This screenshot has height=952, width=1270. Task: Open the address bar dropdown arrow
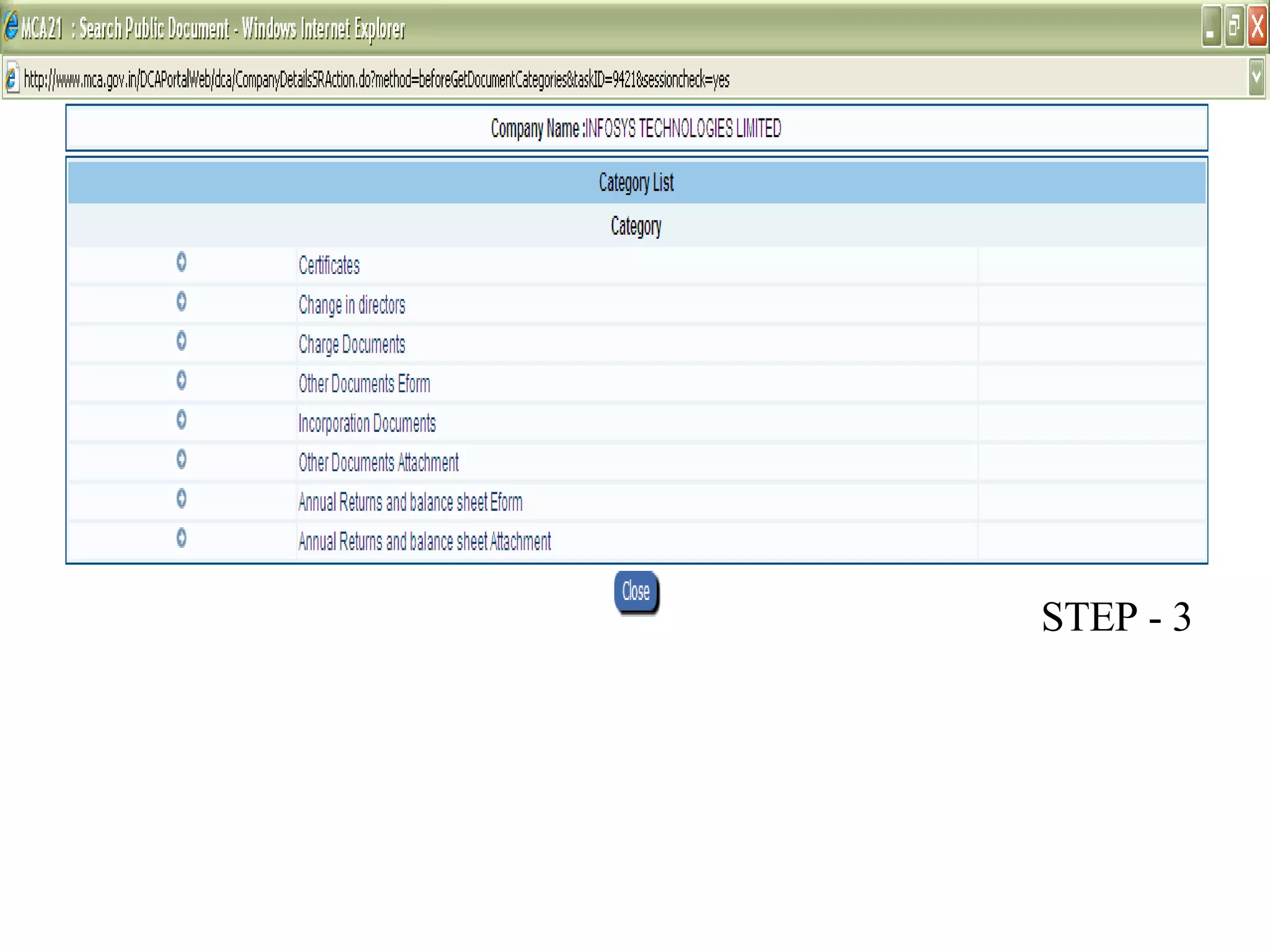[1256, 77]
